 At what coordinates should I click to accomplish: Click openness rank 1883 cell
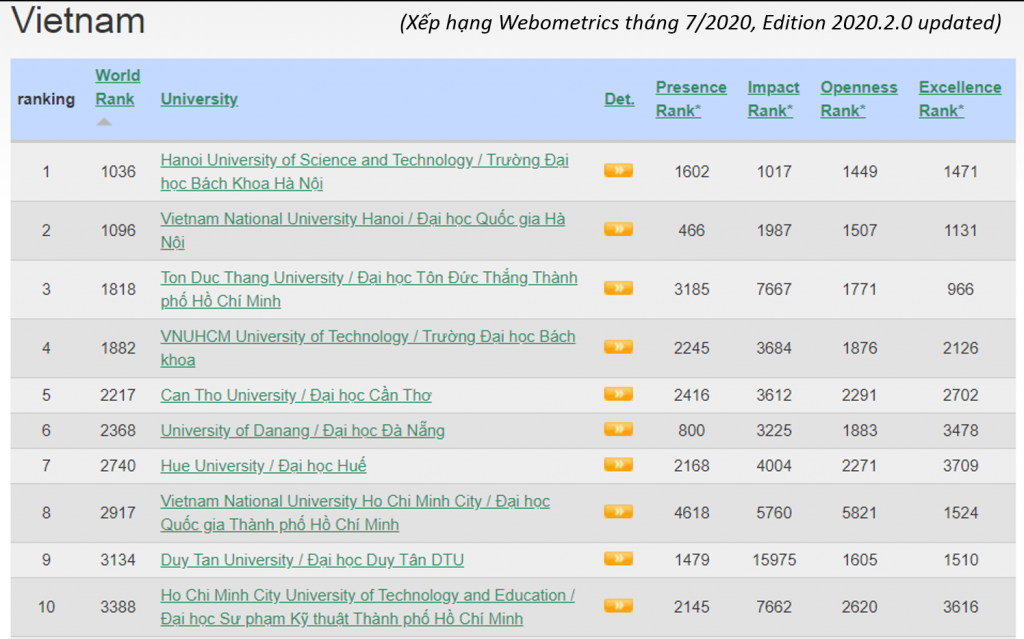point(859,431)
